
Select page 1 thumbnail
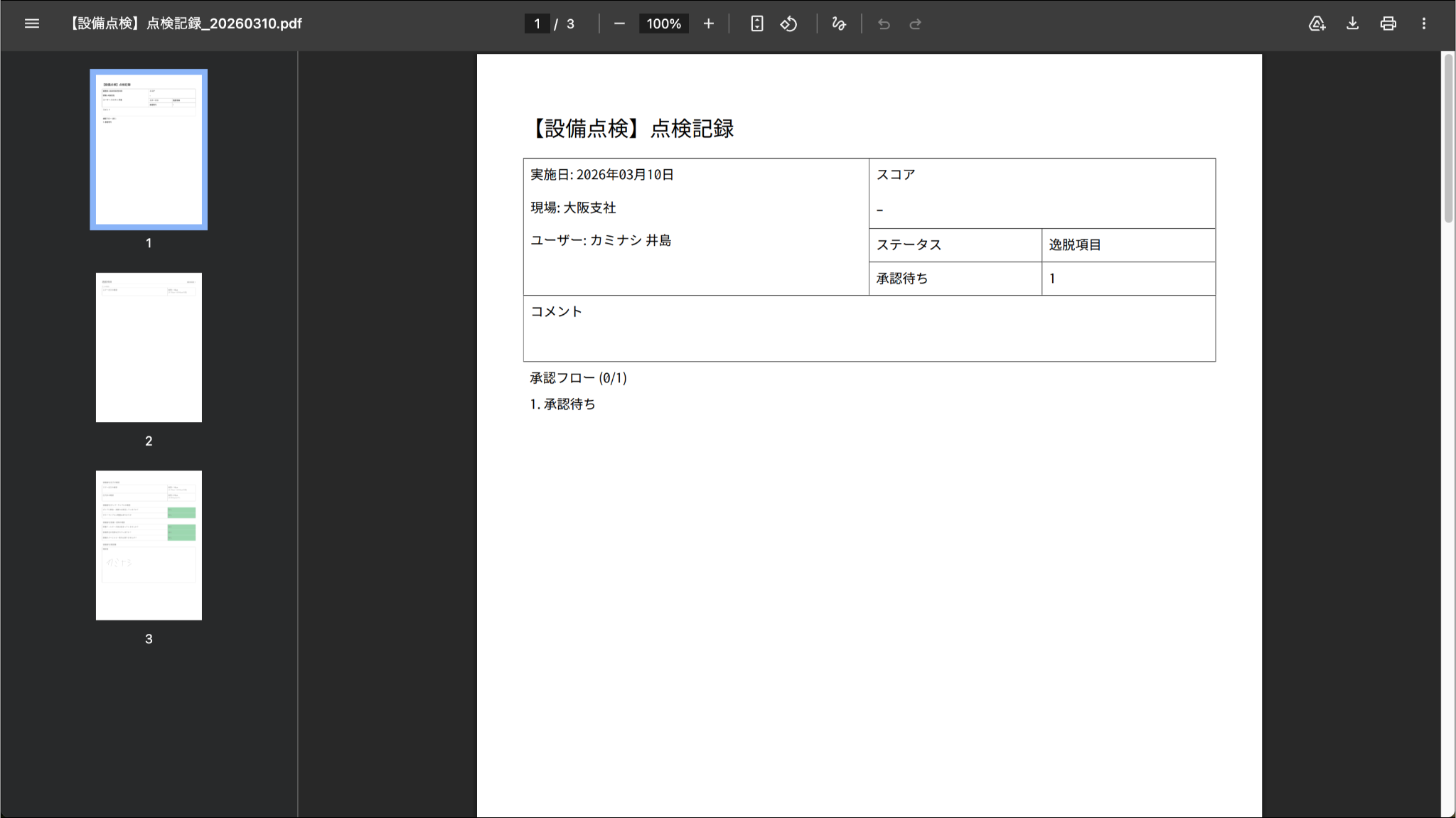point(149,149)
